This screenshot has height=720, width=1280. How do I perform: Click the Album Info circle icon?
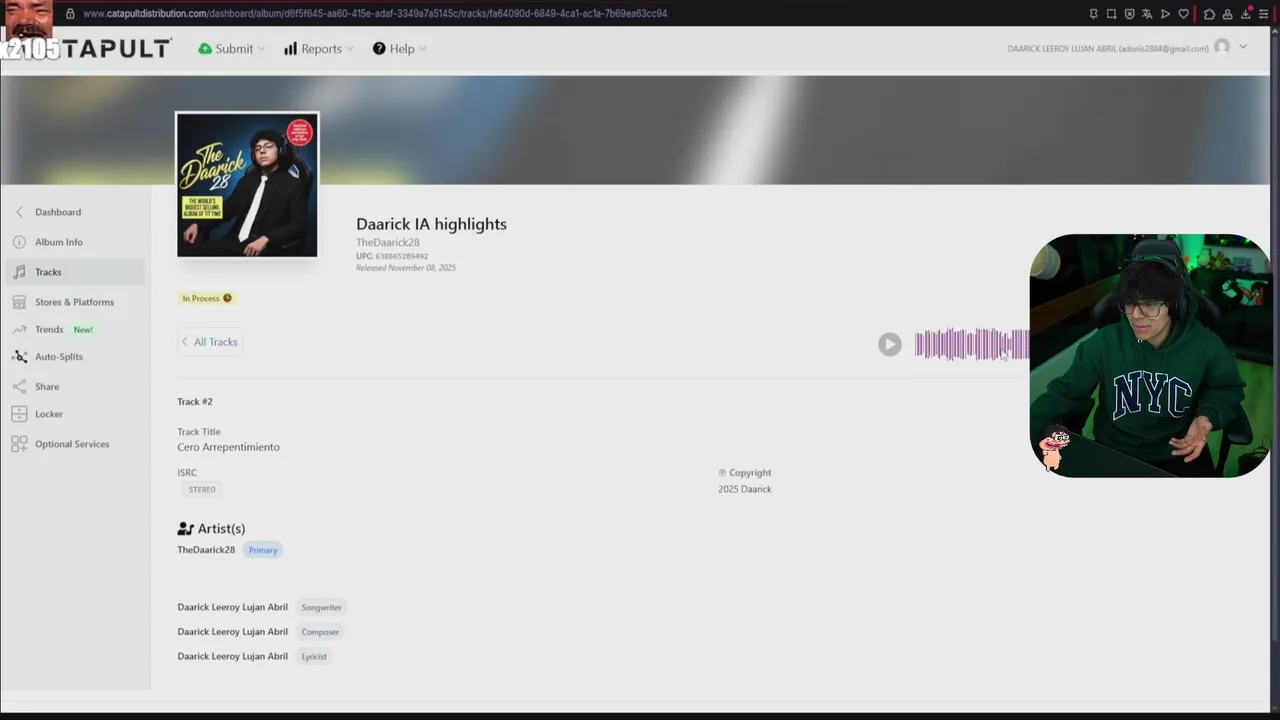19,242
